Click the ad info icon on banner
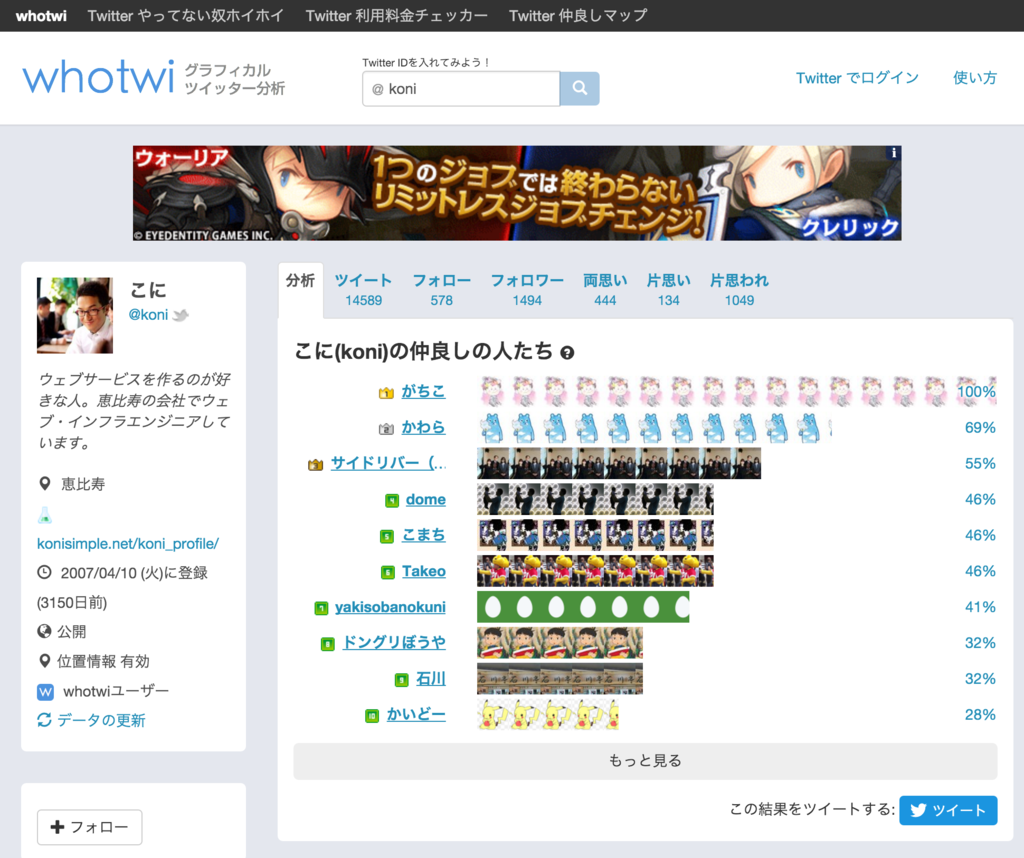Image resolution: width=1024 pixels, height=858 pixels. [x=893, y=153]
